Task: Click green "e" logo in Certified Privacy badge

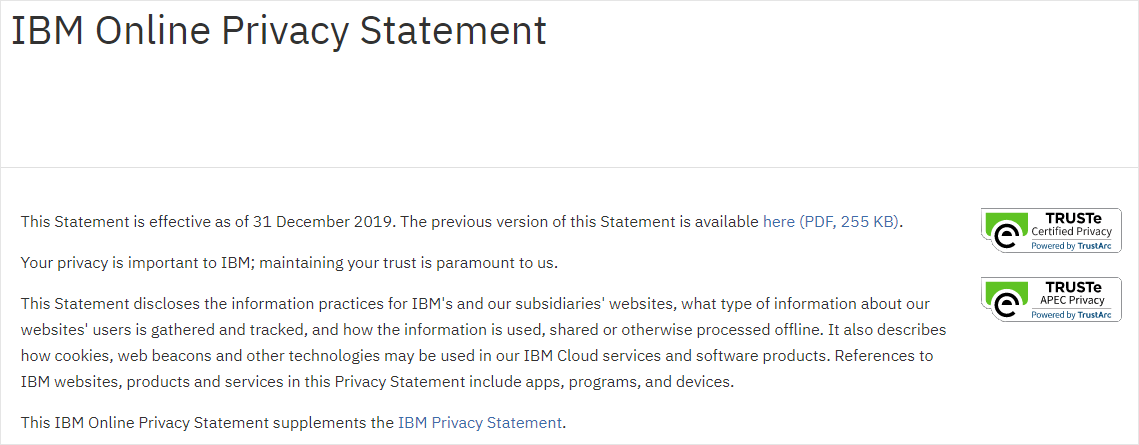Action: pyautogui.click(x=1005, y=234)
